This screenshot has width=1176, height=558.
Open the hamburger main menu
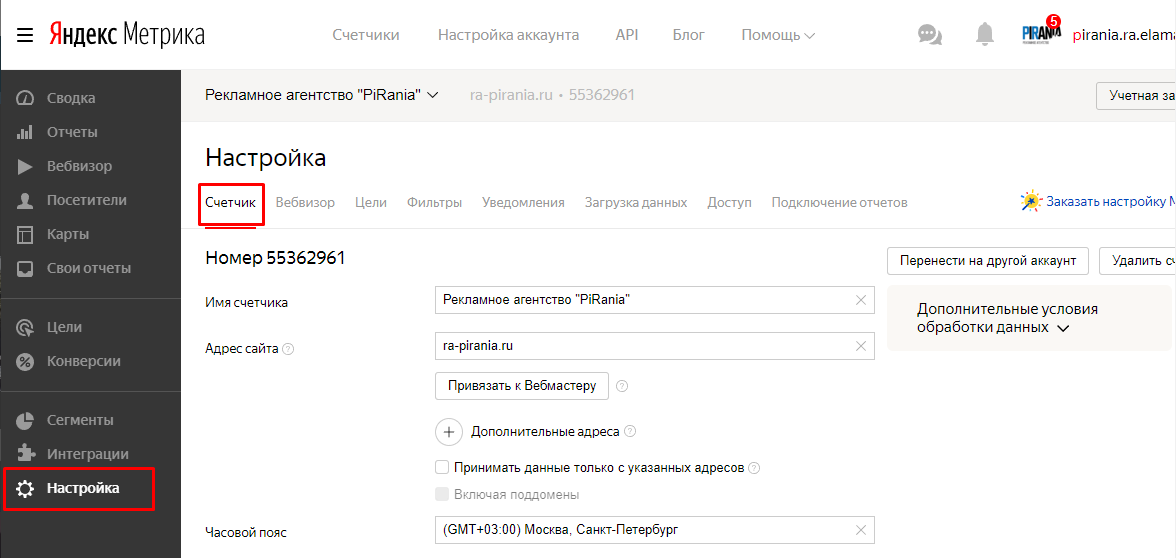pos(25,35)
